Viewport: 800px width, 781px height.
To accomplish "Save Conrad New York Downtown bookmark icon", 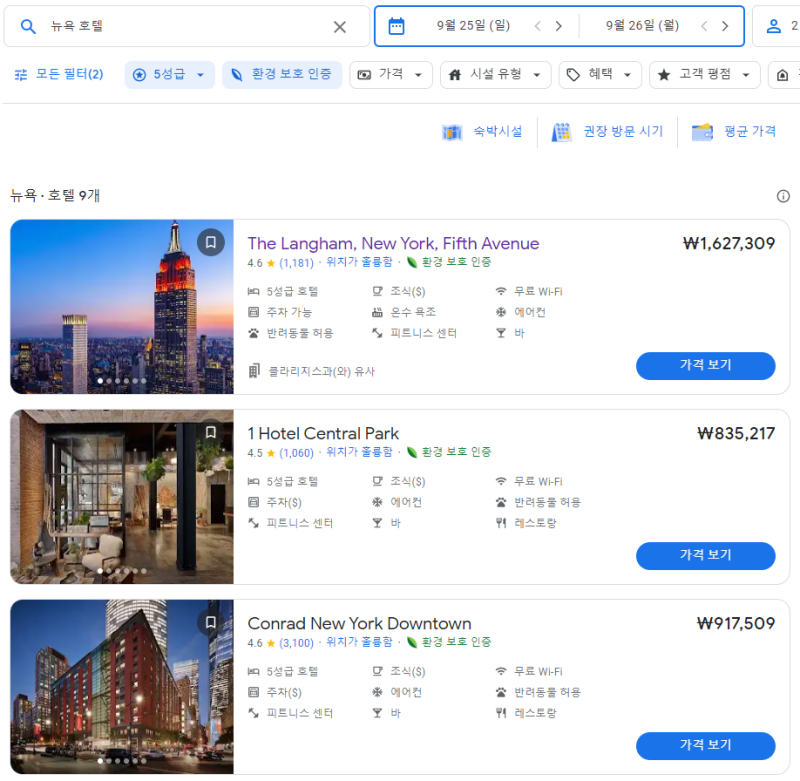I will coord(211,622).
